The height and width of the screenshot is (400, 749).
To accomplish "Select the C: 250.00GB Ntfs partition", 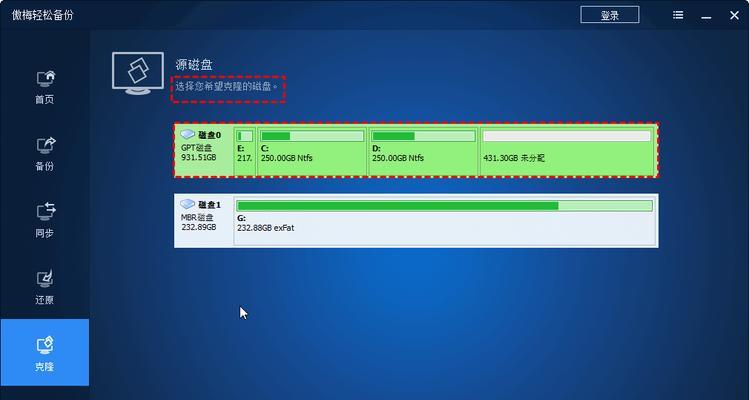I will (312, 150).
